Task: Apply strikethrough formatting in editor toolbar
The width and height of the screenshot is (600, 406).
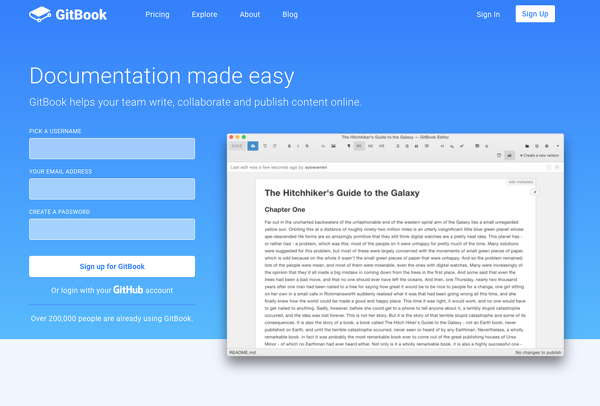Action: click(307, 146)
